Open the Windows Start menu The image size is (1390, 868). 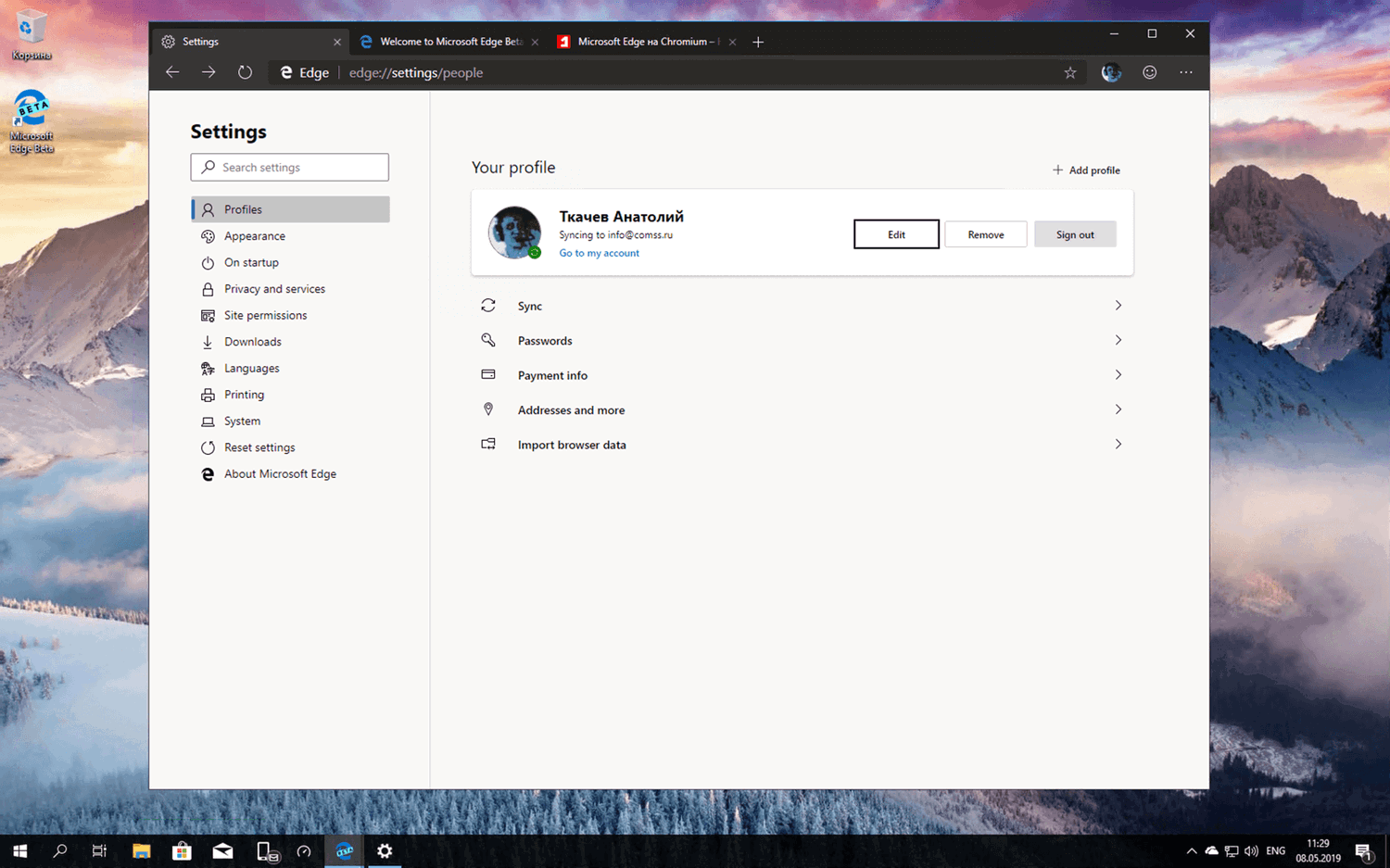(x=19, y=850)
